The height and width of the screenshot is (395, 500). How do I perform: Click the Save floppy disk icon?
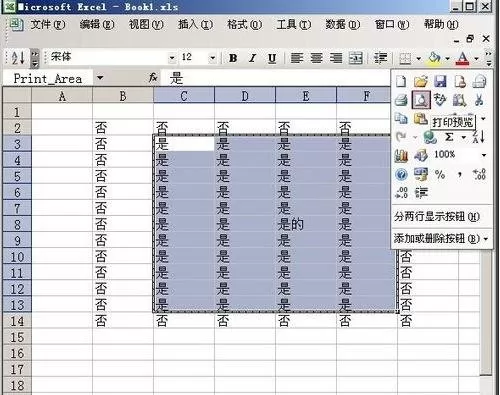(440, 81)
